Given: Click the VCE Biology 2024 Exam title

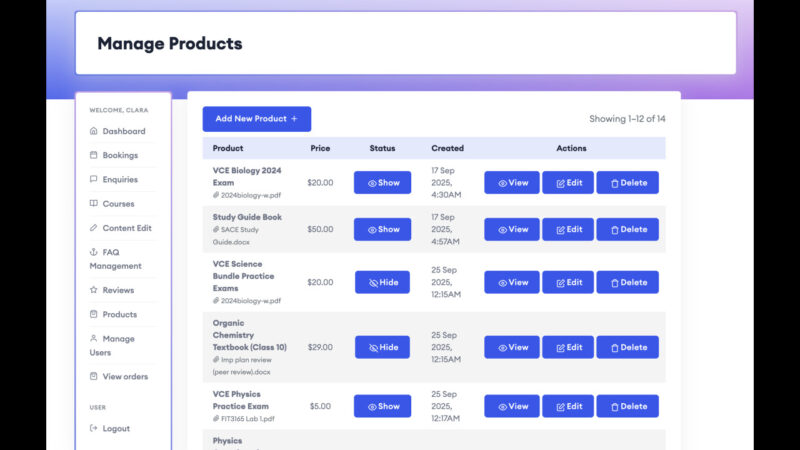Looking at the screenshot, I should [x=247, y=177].
